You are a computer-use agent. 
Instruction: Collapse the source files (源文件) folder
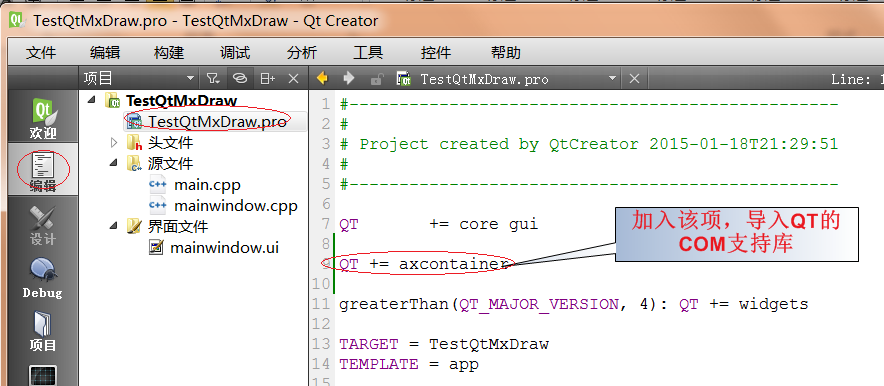(x=114, y=163)
